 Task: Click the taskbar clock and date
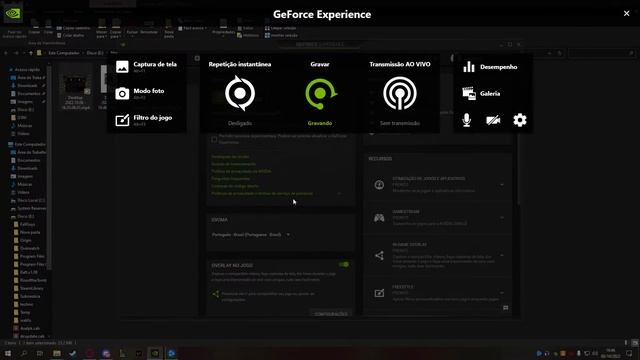611,353
